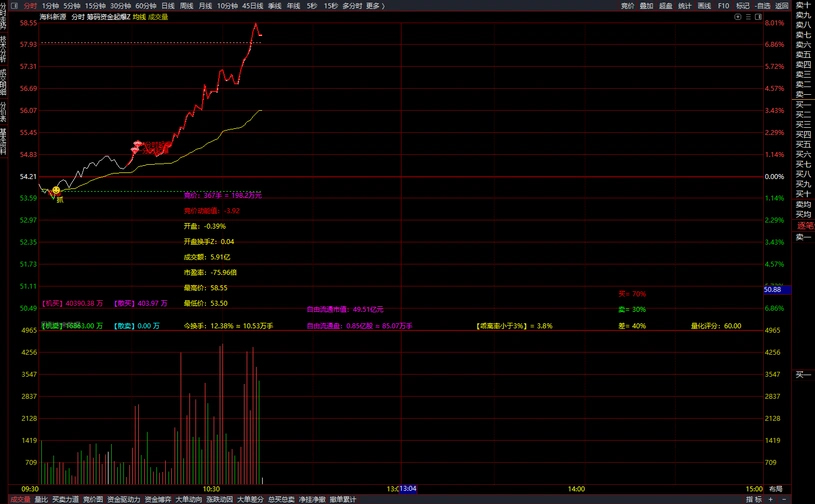Click the yellow 均线 legend label
This screenshot has width=815, height=504.
[x=139, y=17]
